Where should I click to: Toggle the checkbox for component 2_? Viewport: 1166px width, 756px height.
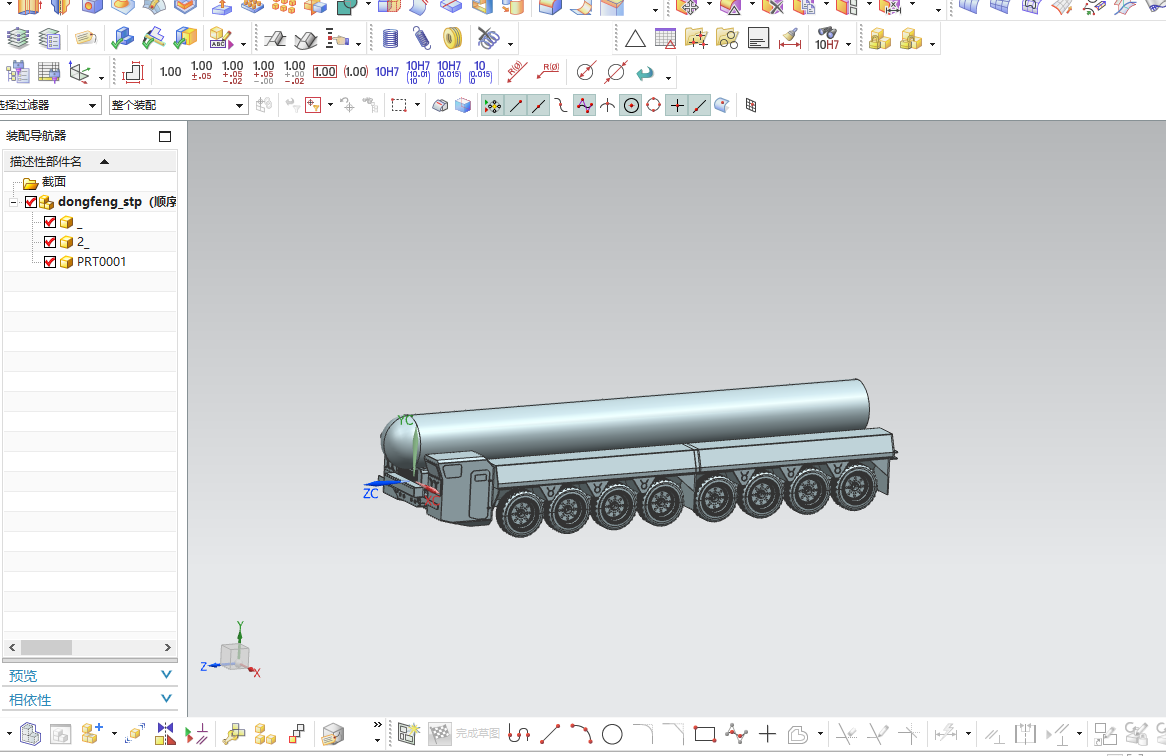[50, 242]
